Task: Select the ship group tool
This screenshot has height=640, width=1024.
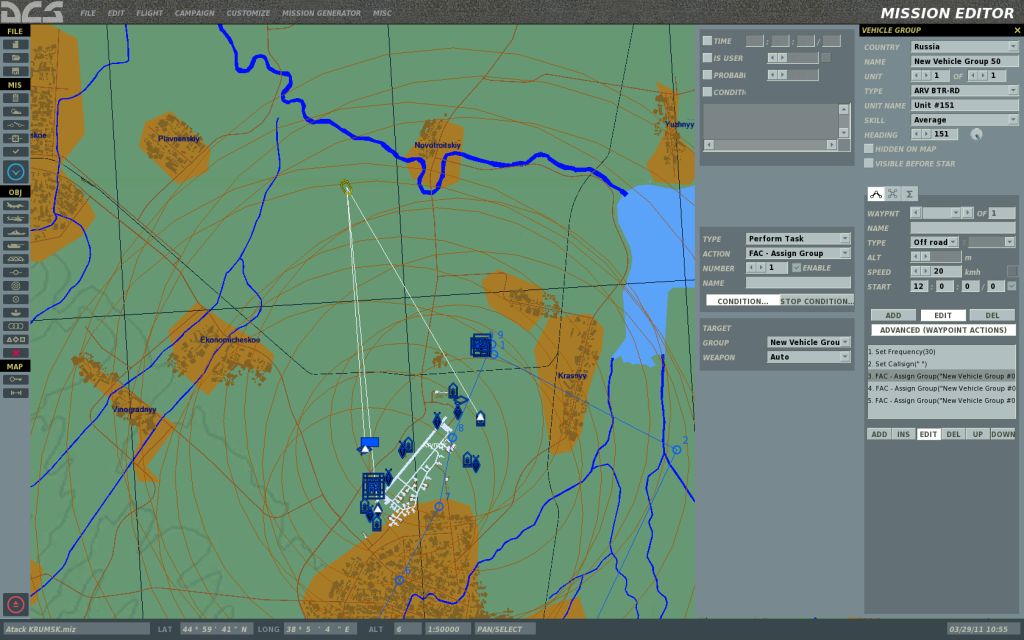Action: point(15,232)
